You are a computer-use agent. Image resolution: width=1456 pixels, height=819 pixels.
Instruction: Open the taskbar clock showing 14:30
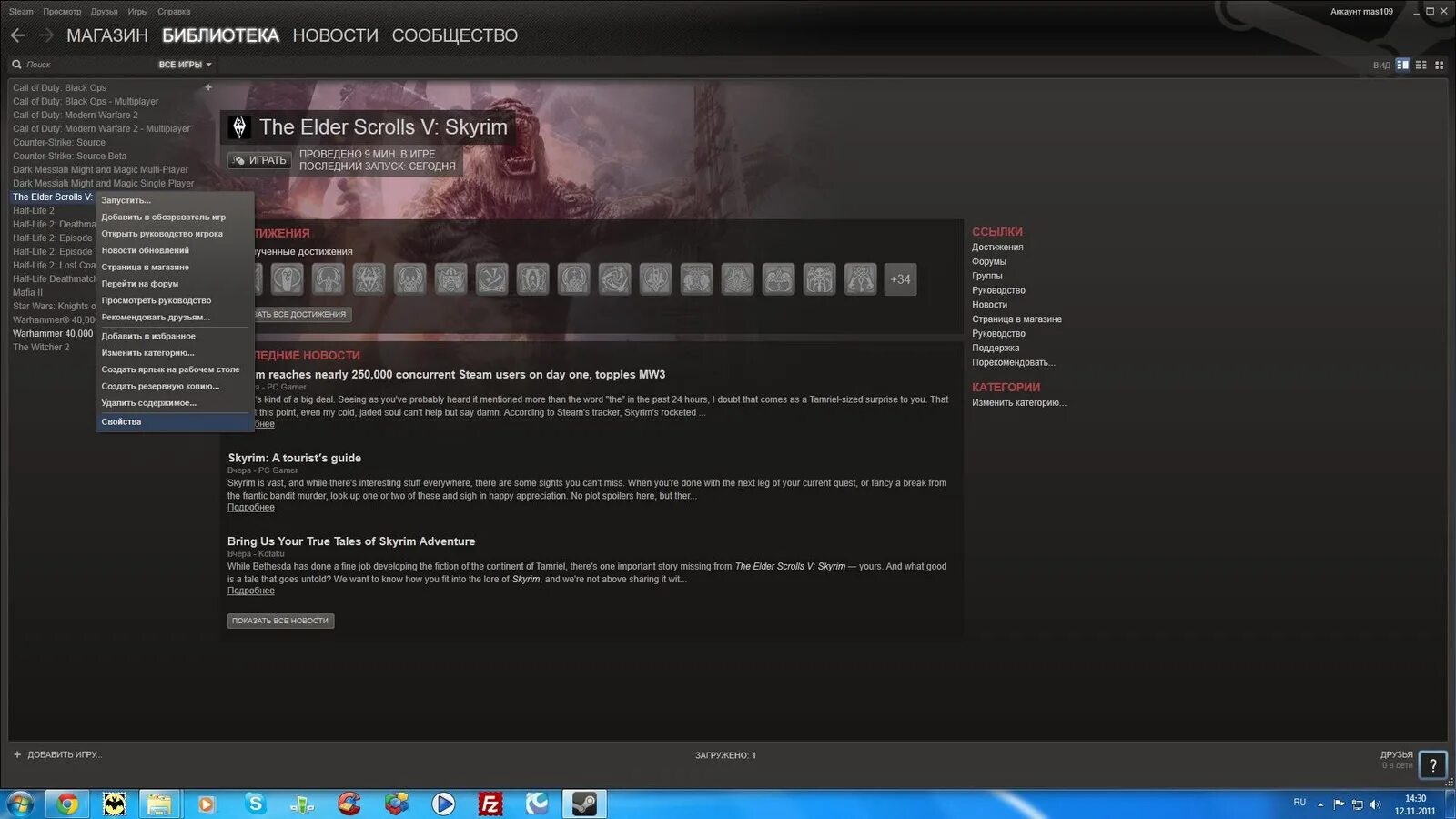pos(1415,804)
